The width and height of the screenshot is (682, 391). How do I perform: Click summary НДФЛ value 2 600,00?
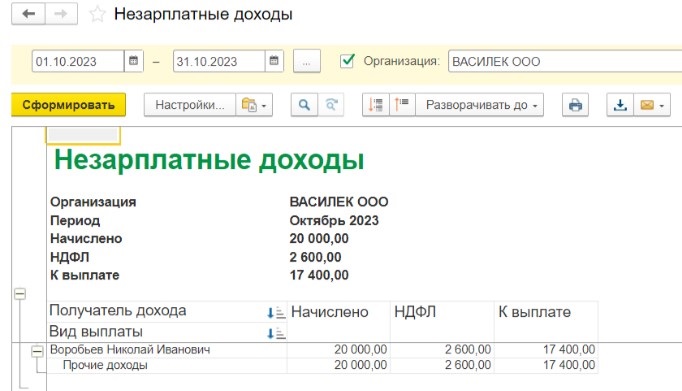[x=315, y=257]
